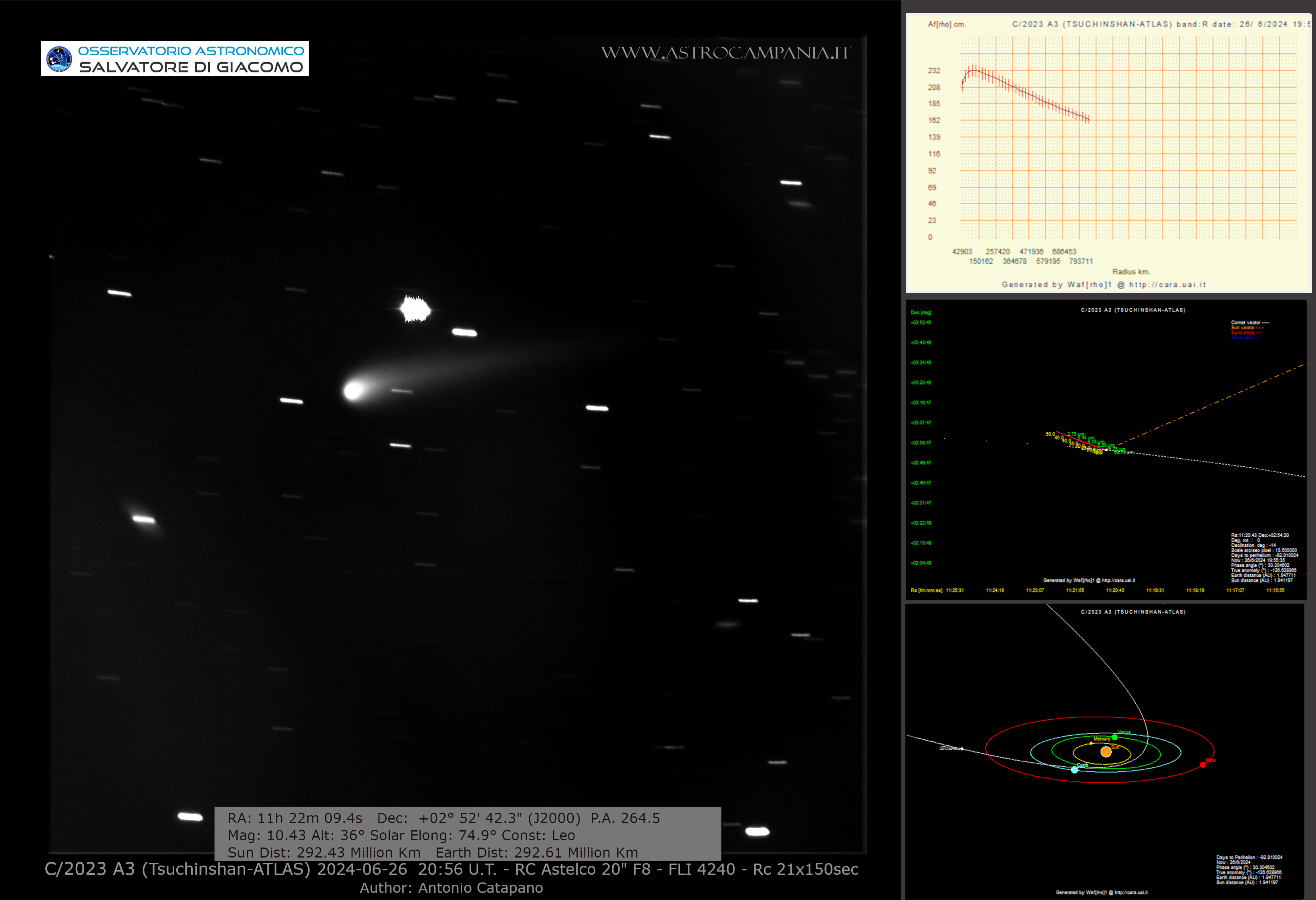The width and height of the screenshot is (1316, 900).
Task: Click the red Mars marker
Action: coord(1203,765)
